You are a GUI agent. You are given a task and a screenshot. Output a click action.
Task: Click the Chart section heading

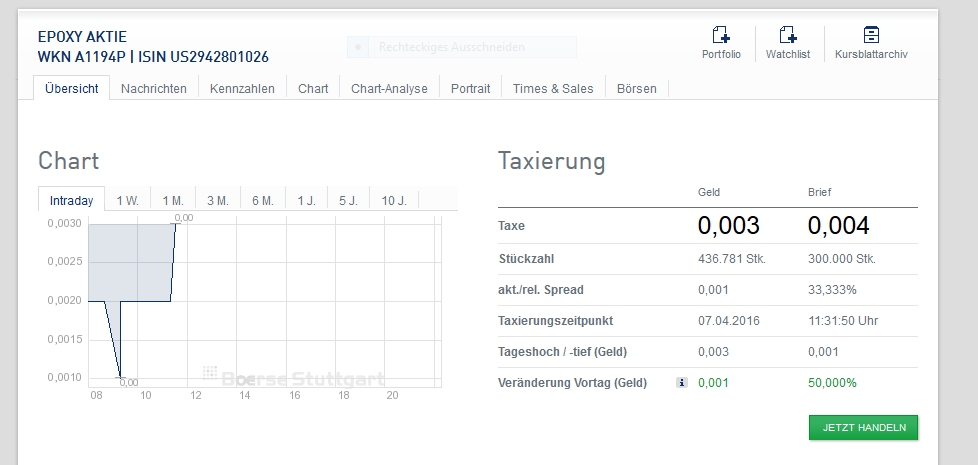pos(69,161)
